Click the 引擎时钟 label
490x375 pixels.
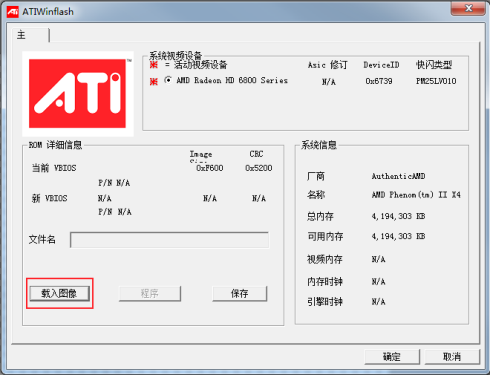(x=325, y=302)
